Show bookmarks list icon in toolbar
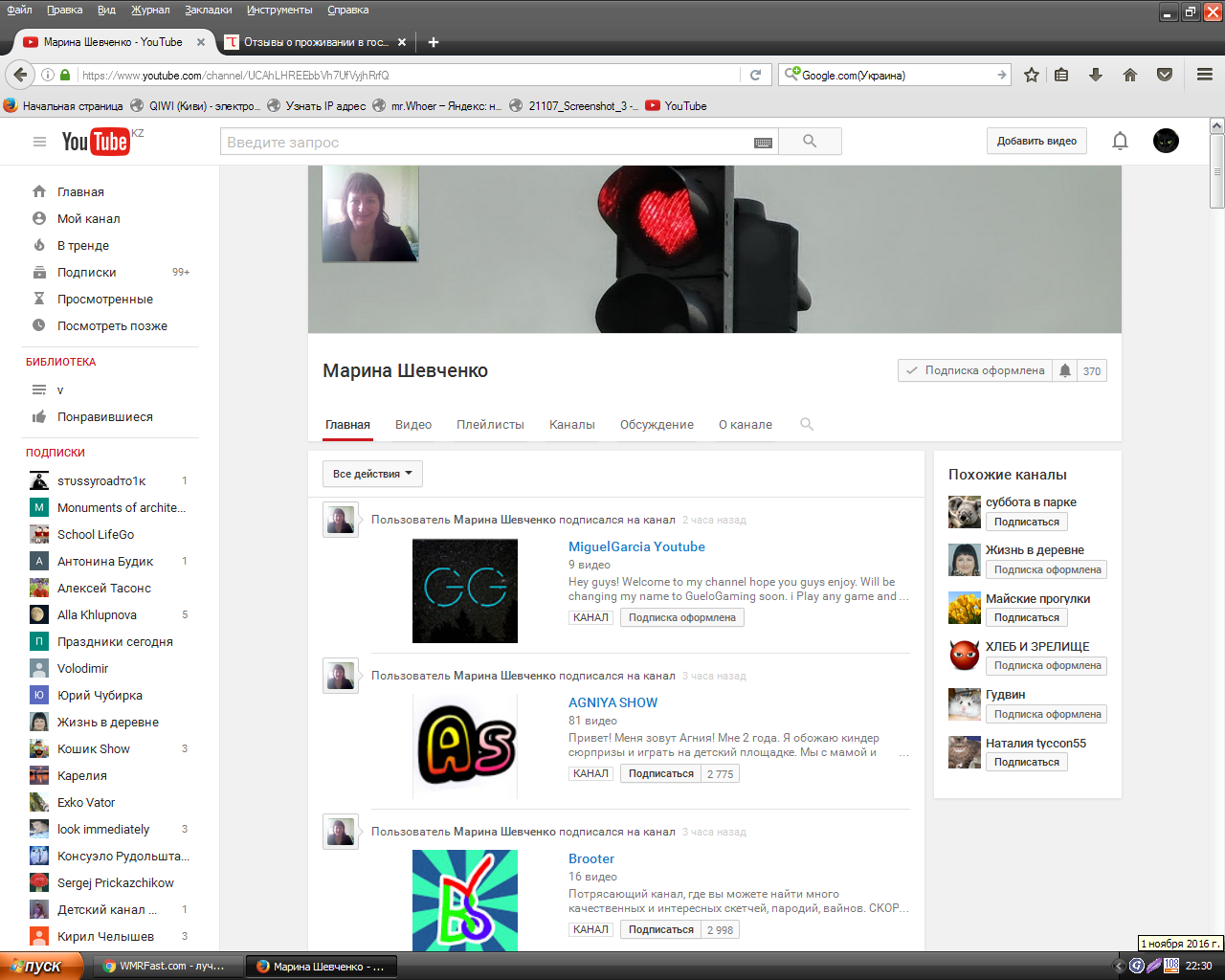This screenshot has width=1225, height=980. point(1061,75)
